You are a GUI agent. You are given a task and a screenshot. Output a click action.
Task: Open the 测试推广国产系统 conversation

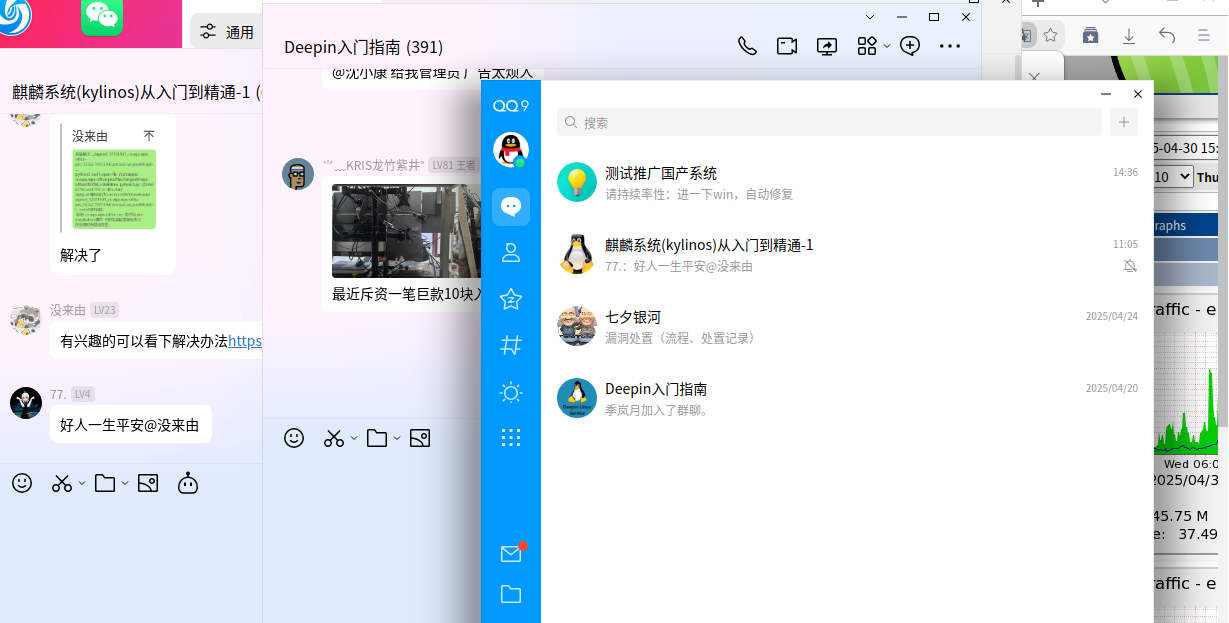(x=847, y=182)
